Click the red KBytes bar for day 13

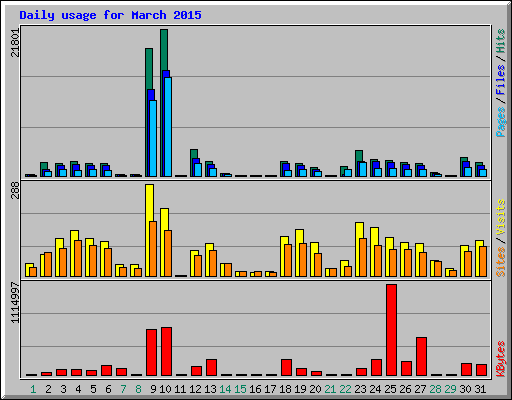click(x=211, y=368)
